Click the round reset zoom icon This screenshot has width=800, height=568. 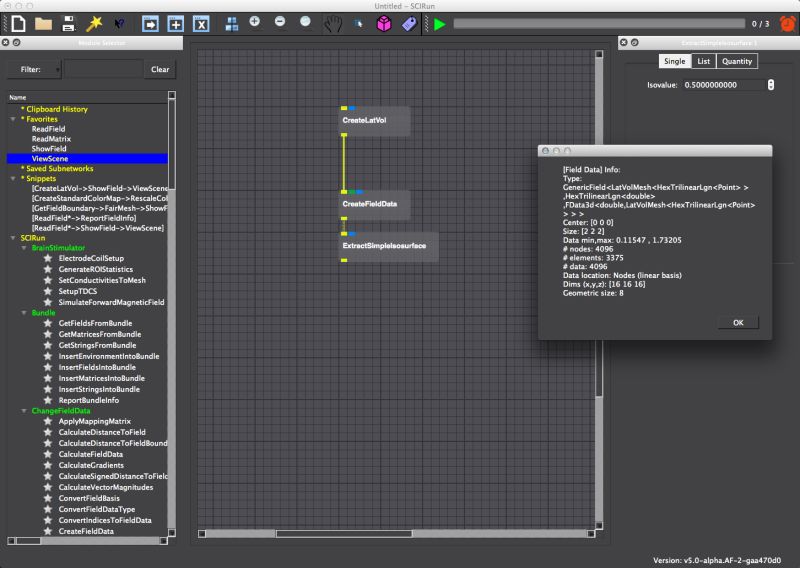point(305,21)
